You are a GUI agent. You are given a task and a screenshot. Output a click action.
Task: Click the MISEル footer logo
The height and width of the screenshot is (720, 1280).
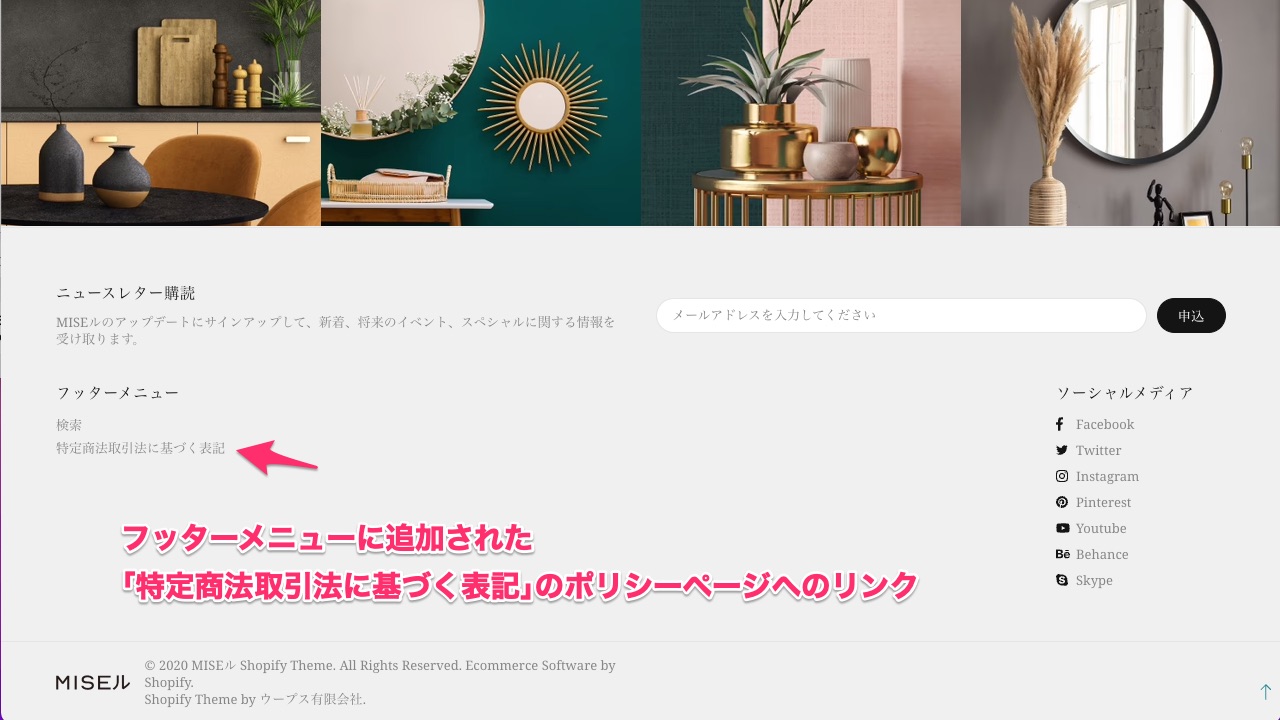coord(92,683)
